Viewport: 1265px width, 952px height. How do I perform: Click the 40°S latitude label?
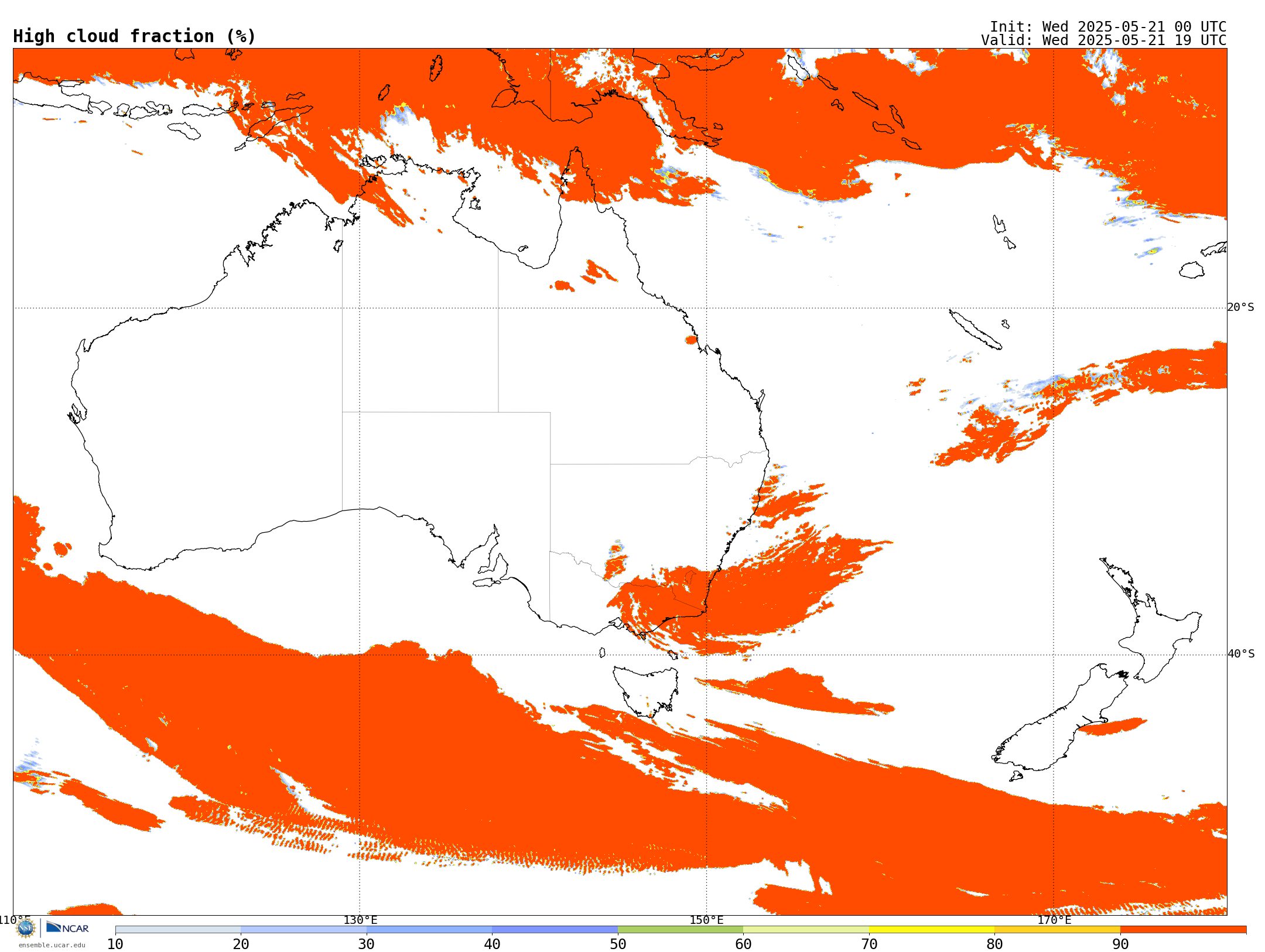(x=1241, y=654)
